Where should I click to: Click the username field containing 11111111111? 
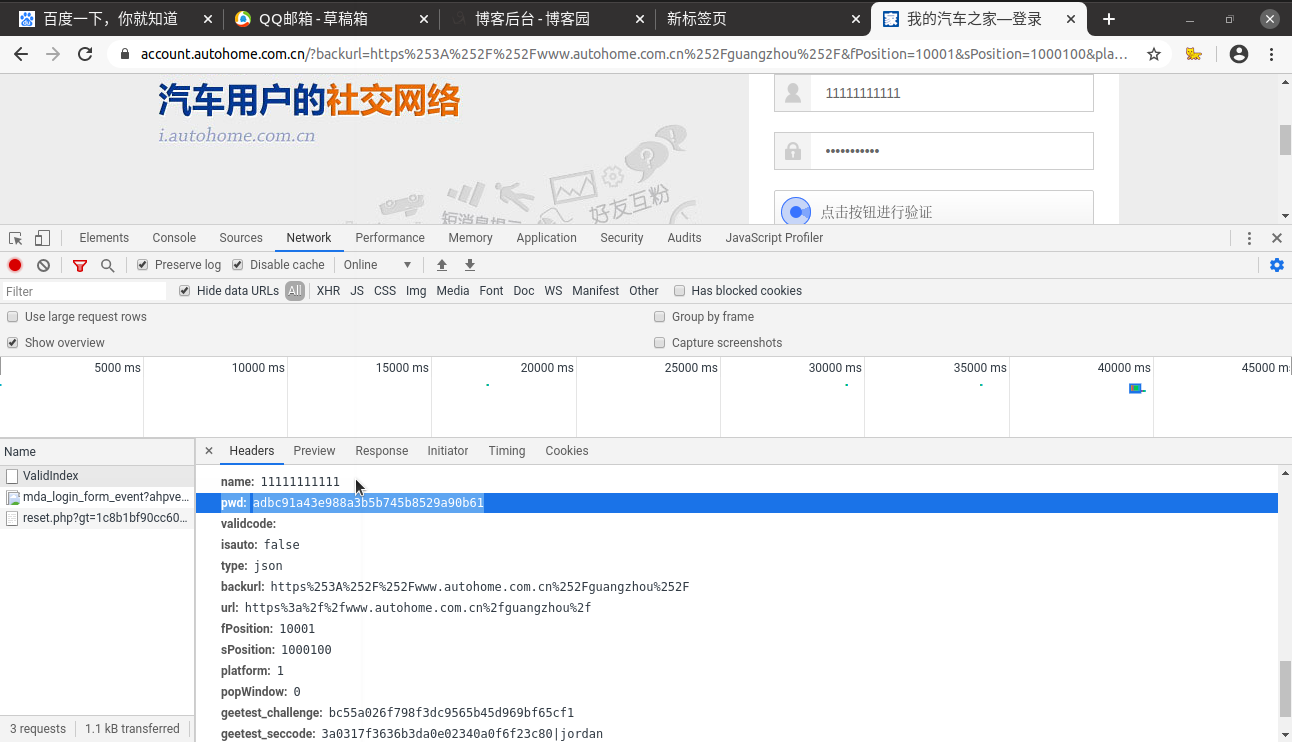point(934,93)
